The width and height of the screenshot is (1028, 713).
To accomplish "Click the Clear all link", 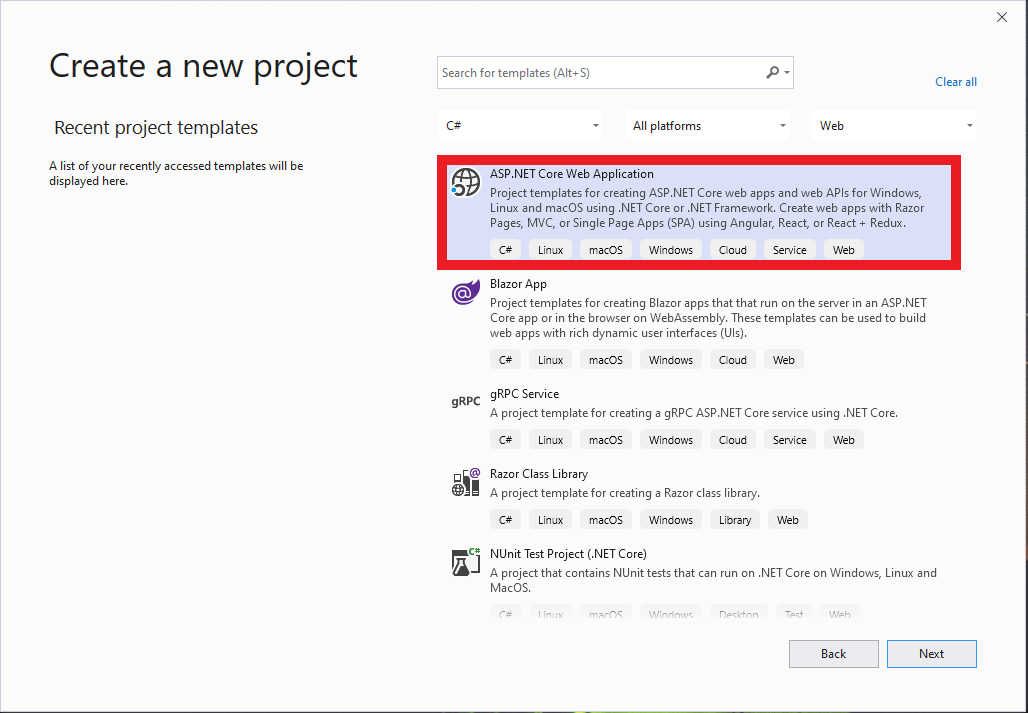I will (x=955, y=82).
